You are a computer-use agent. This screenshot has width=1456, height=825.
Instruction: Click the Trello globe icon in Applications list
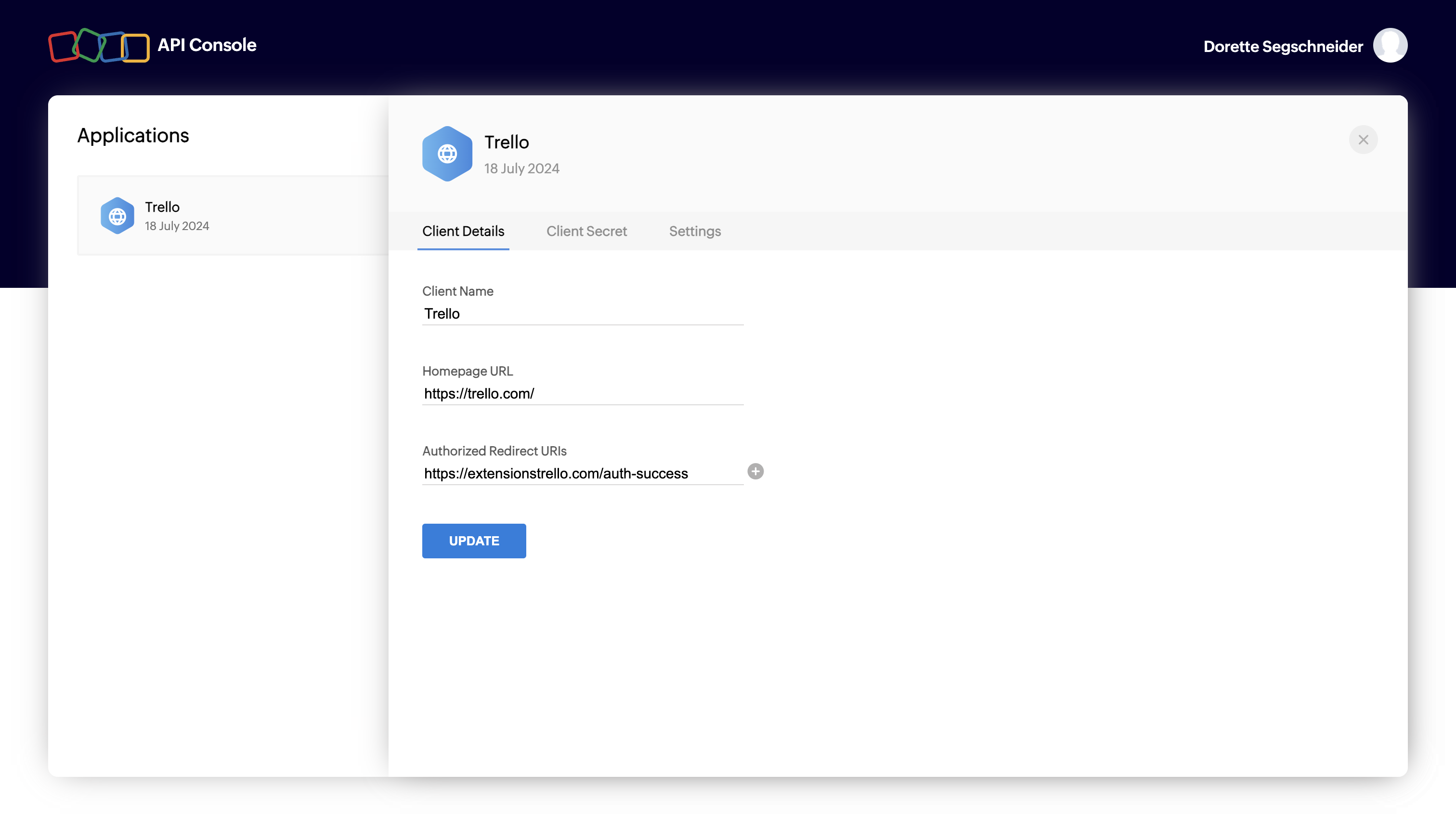pyautogui.click(x=117, y=216)
